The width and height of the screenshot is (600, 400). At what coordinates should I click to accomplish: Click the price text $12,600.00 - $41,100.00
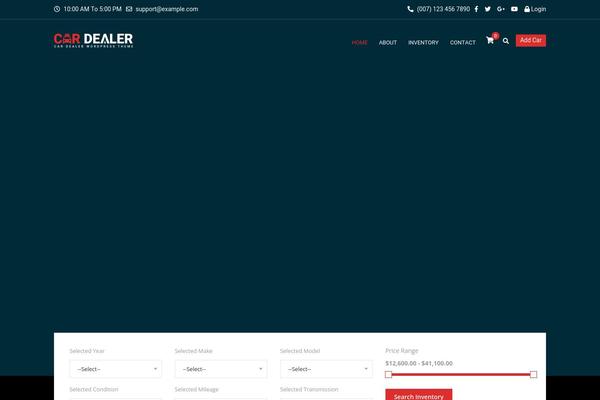coord(419,363)
